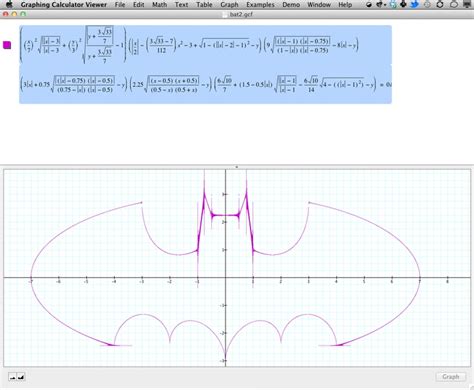
Task: Click the document icon beside bat2.gcf title
Action: [226, 14]
